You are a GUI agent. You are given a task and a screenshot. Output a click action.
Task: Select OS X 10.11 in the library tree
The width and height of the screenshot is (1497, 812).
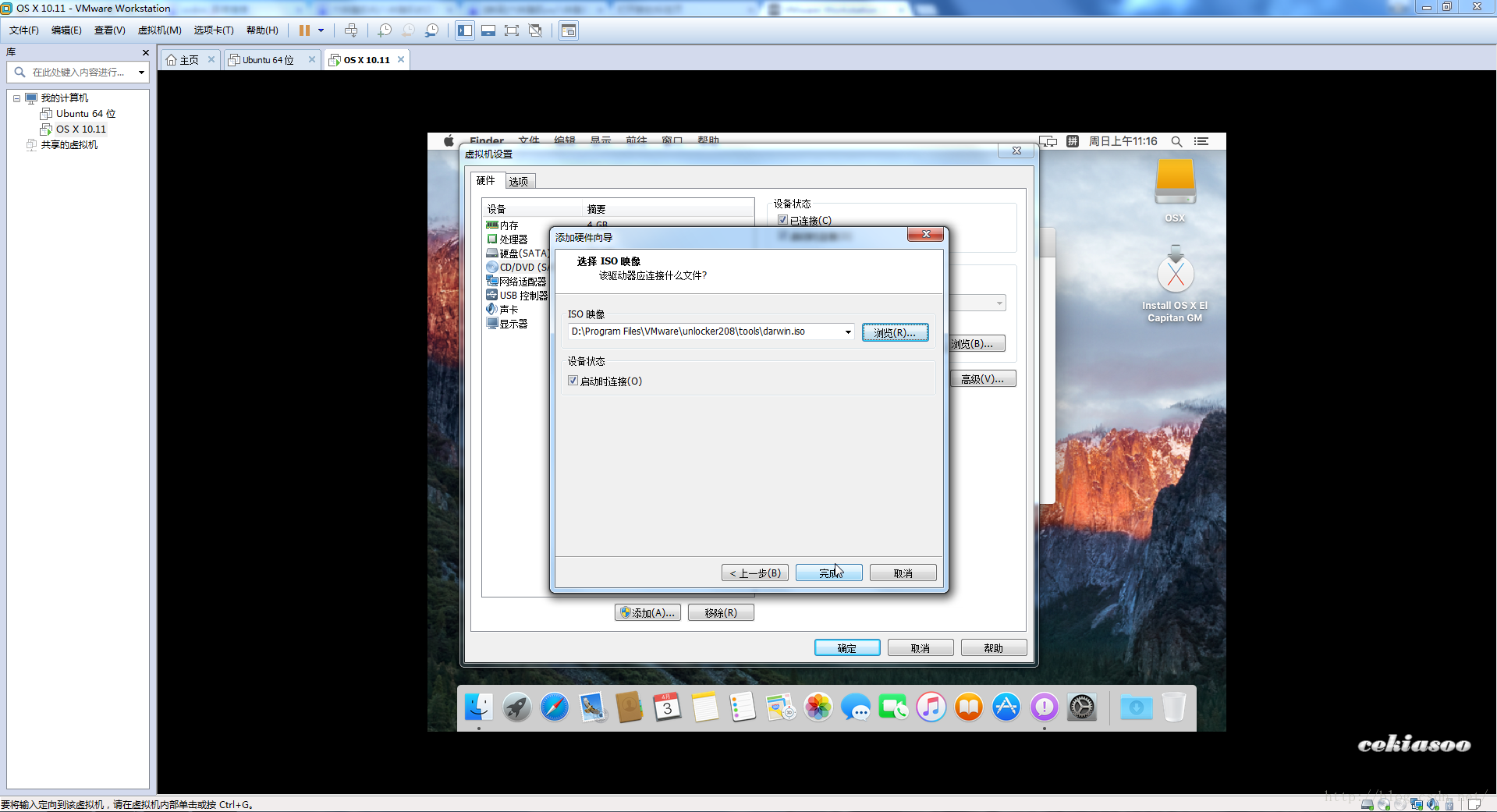point(80,129)
